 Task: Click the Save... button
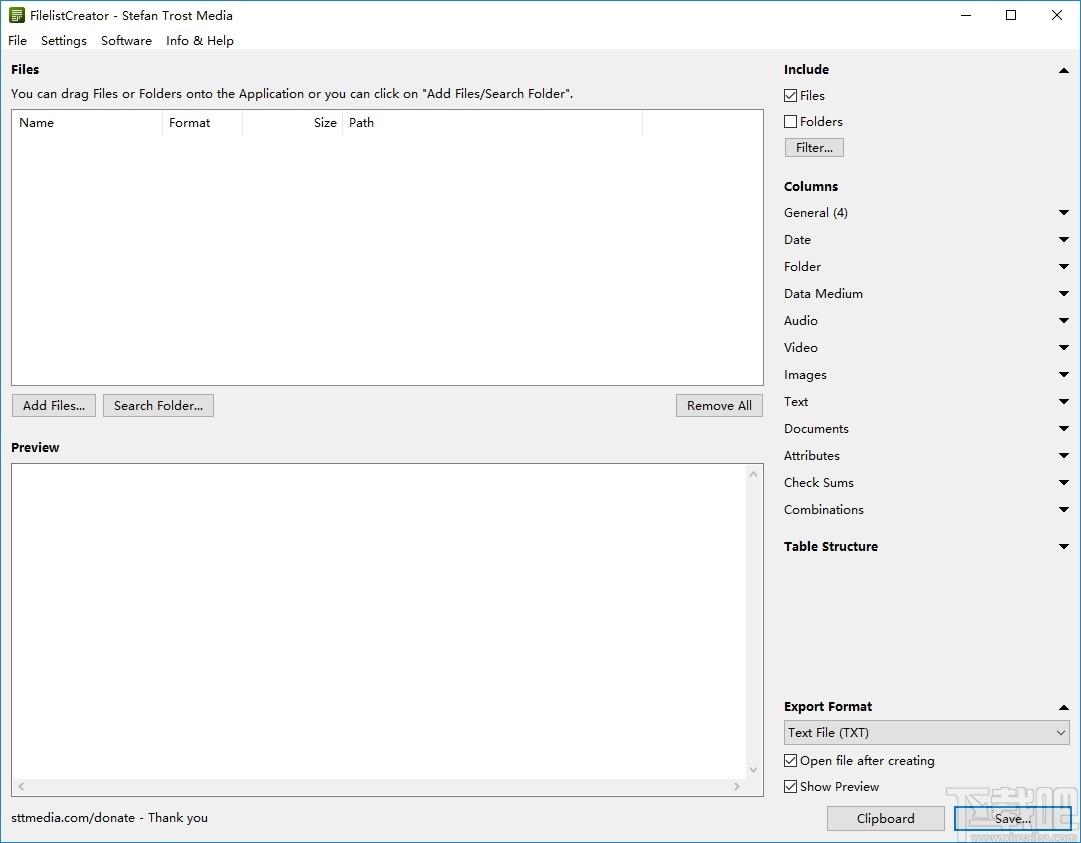pyautogui.click(x=1013, y=819)
